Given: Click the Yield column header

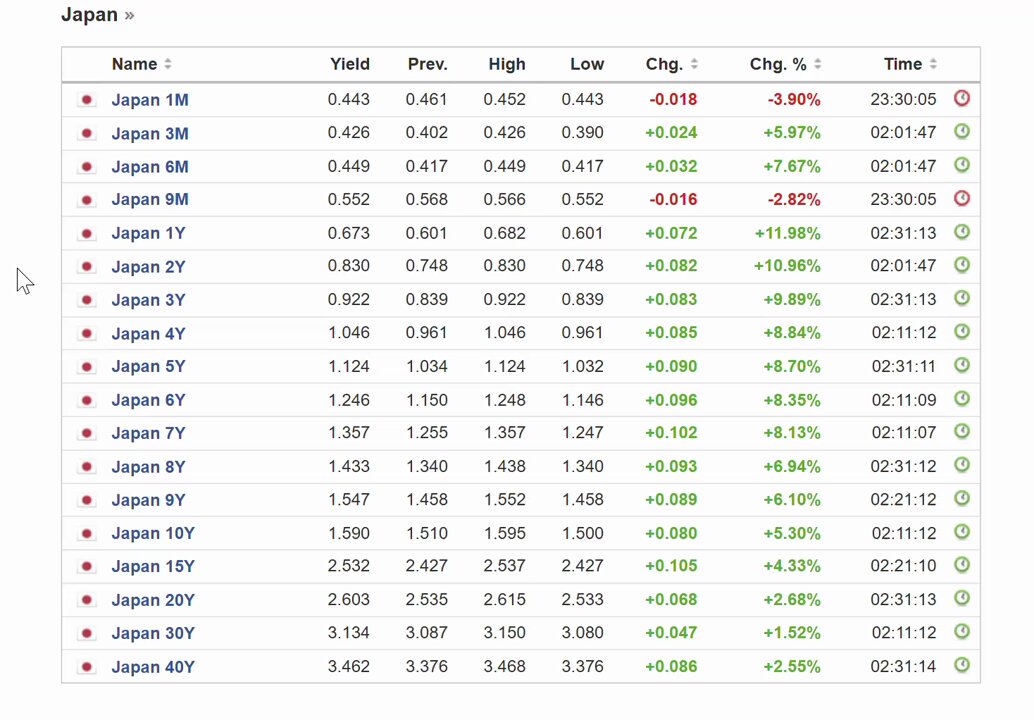Looking at the screenshot, I should pos(350,64).
